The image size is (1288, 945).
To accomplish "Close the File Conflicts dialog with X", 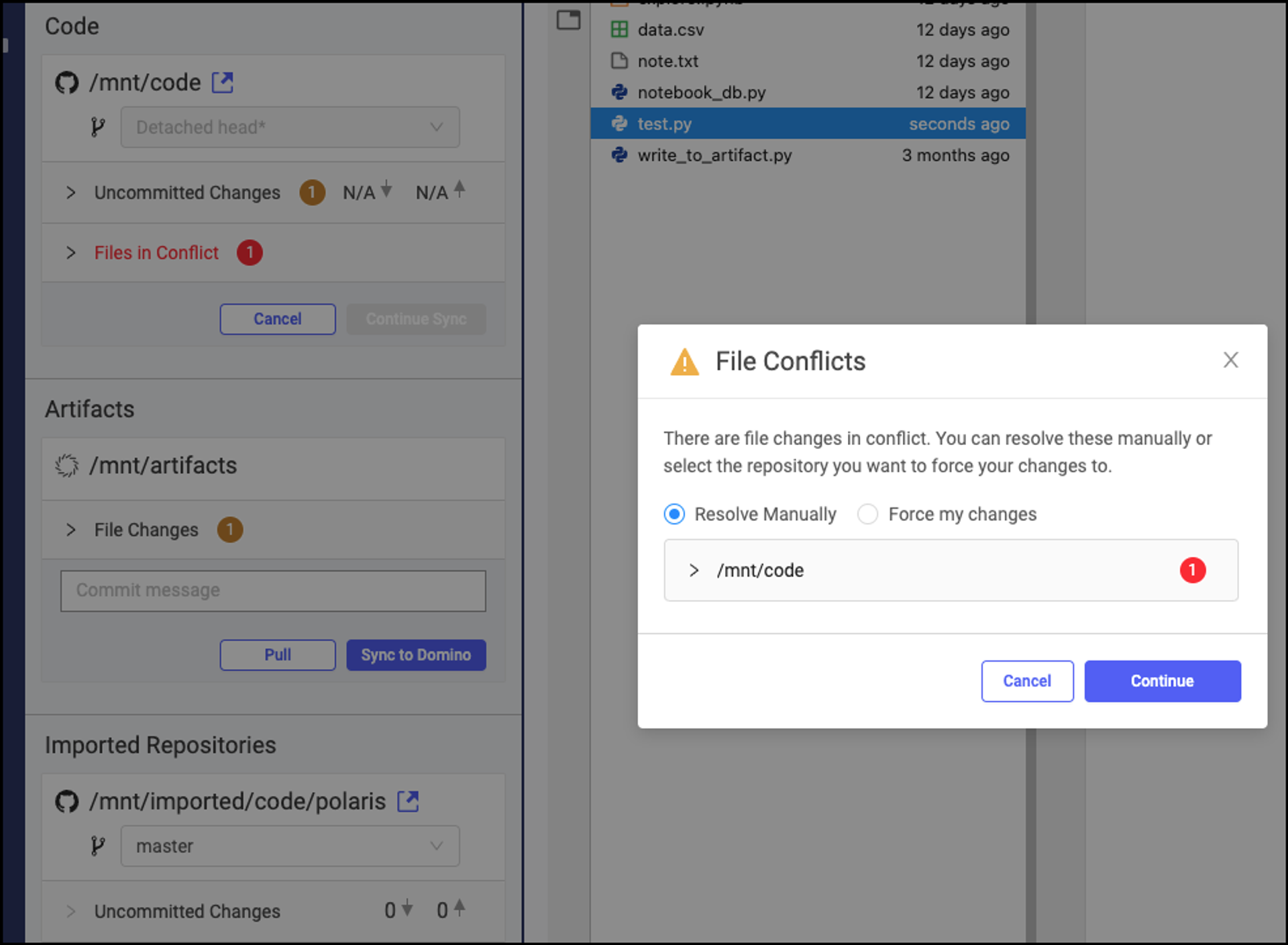I will click(x=1230, y=360).
